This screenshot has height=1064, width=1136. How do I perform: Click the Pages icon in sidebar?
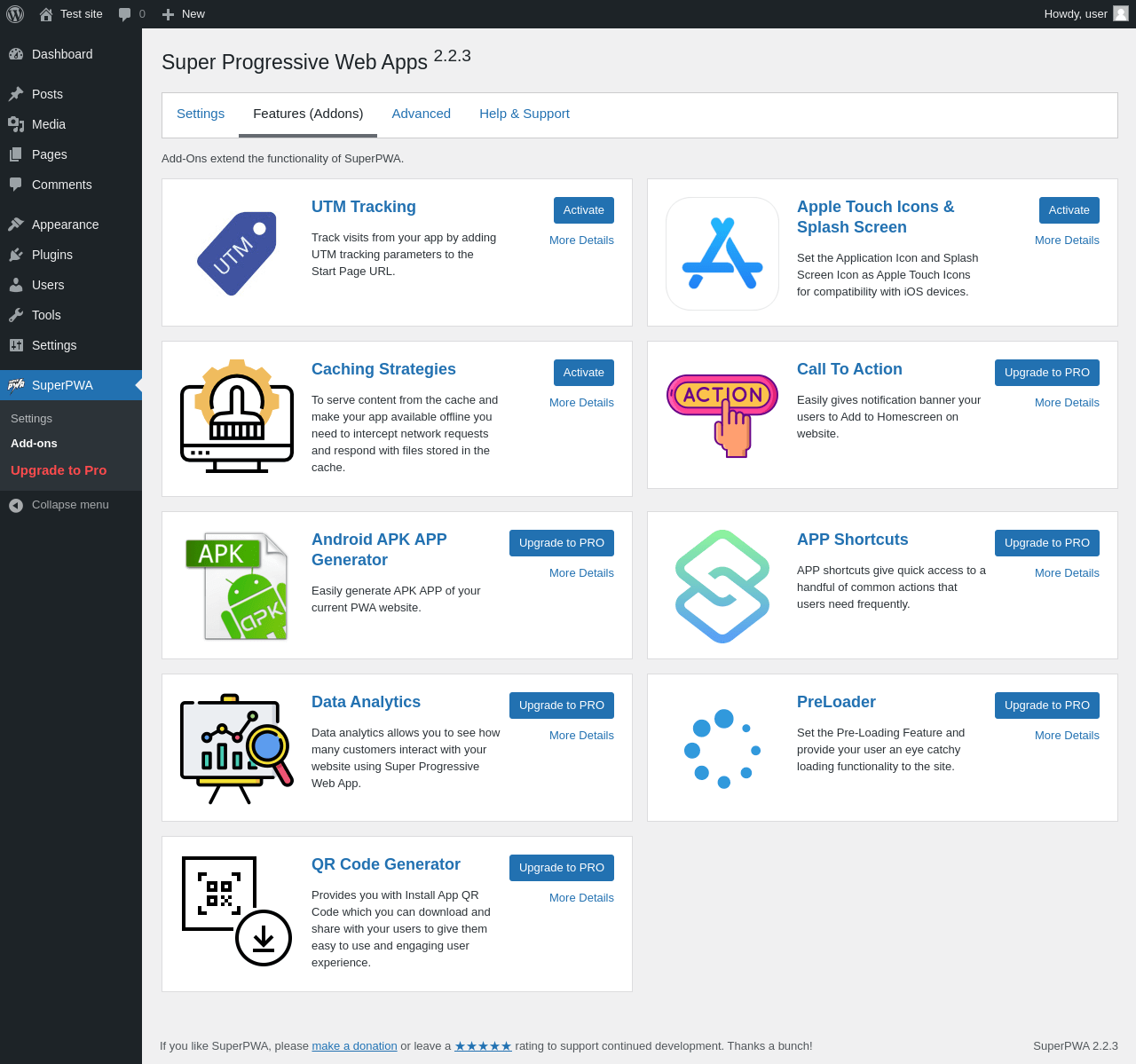pos(16,154)
